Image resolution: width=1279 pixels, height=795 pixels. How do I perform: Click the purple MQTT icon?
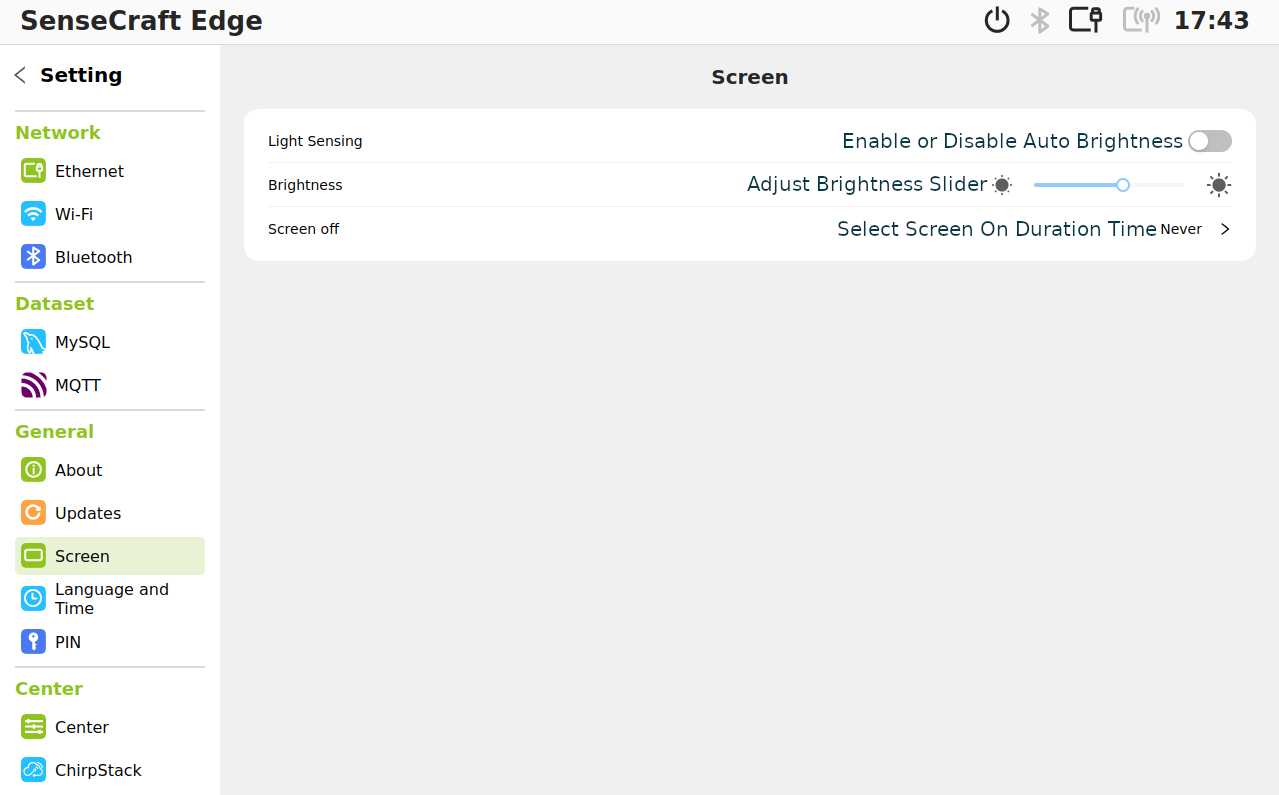(x=33, y=385)
